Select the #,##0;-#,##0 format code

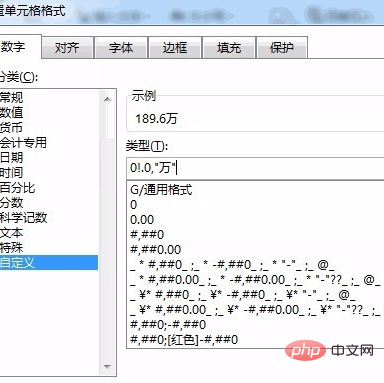(256, 325)
